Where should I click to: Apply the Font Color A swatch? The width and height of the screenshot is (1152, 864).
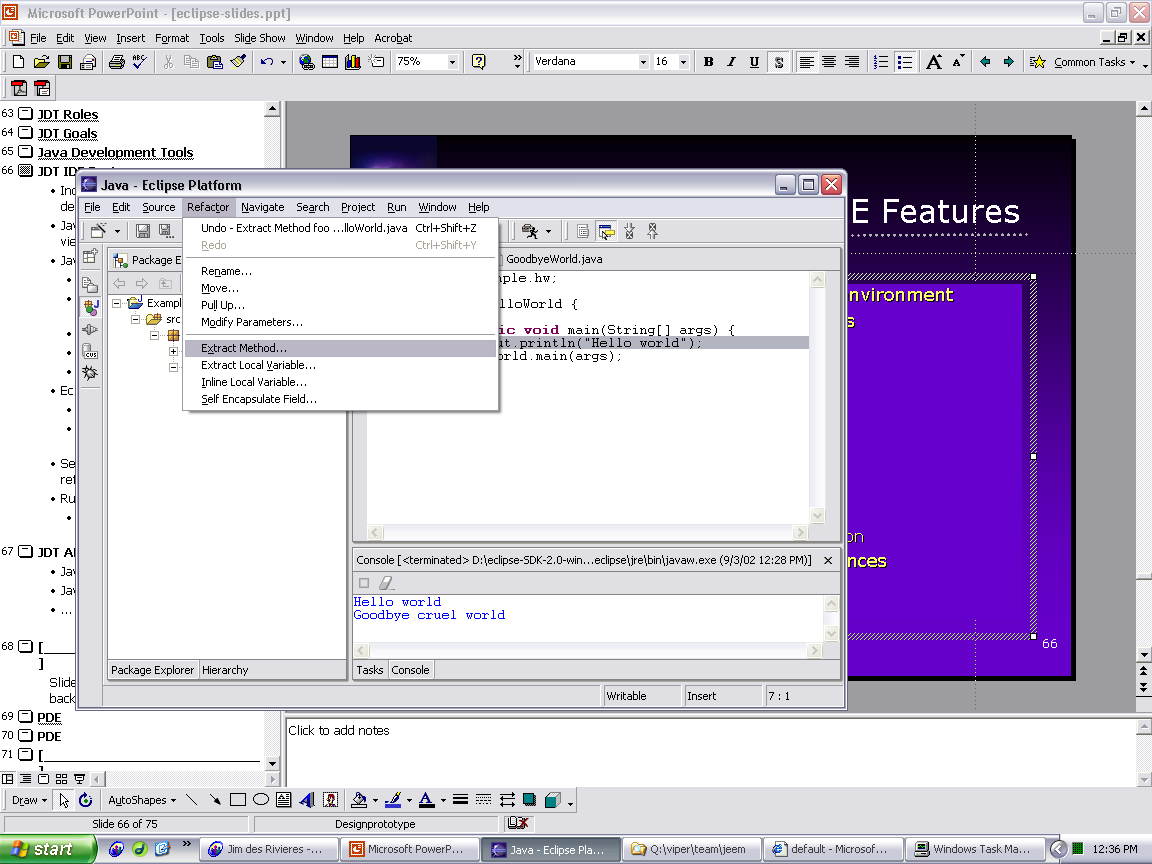pos(426,800)
